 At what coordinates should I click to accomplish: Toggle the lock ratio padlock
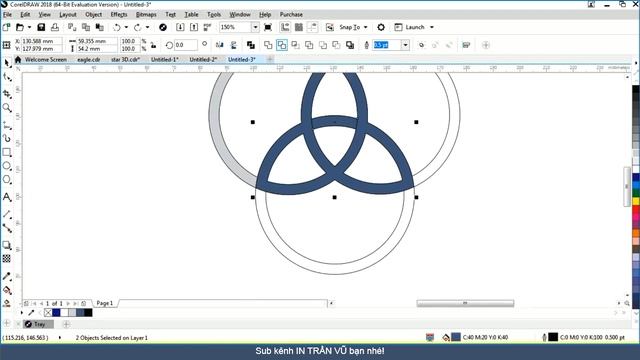[x=153, y=45]
